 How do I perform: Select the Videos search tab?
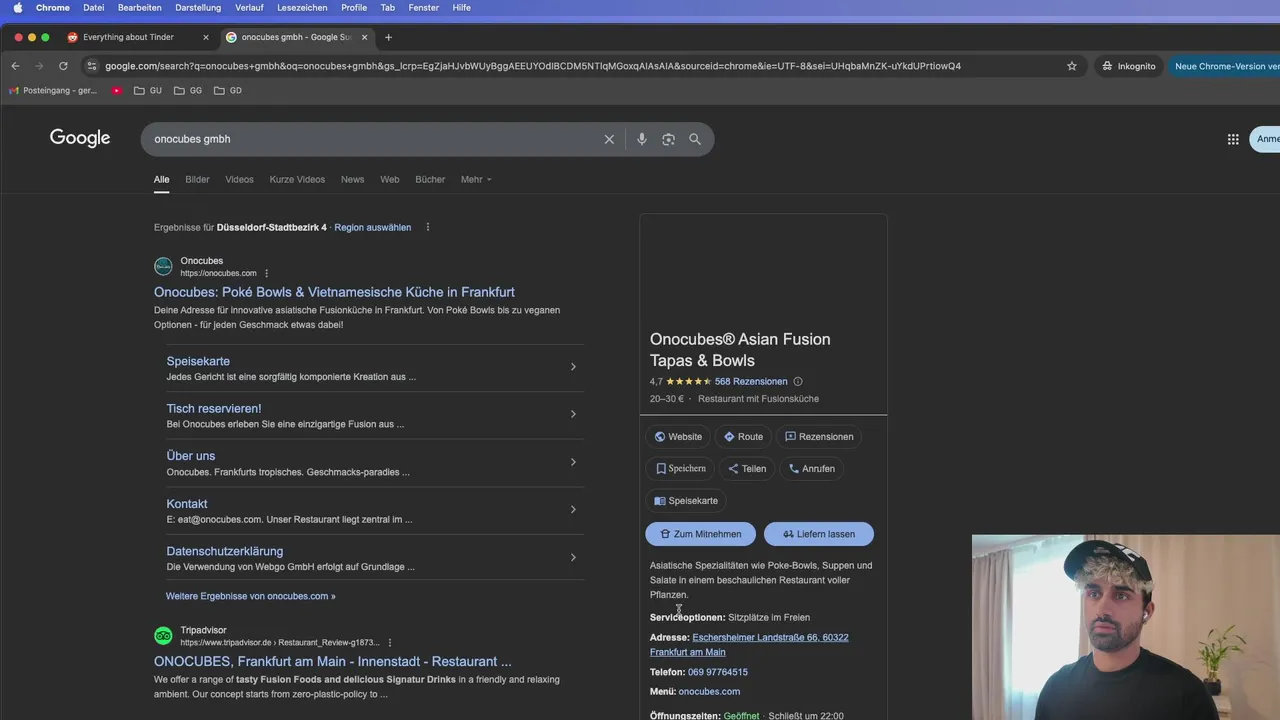(x=239, y=179)
